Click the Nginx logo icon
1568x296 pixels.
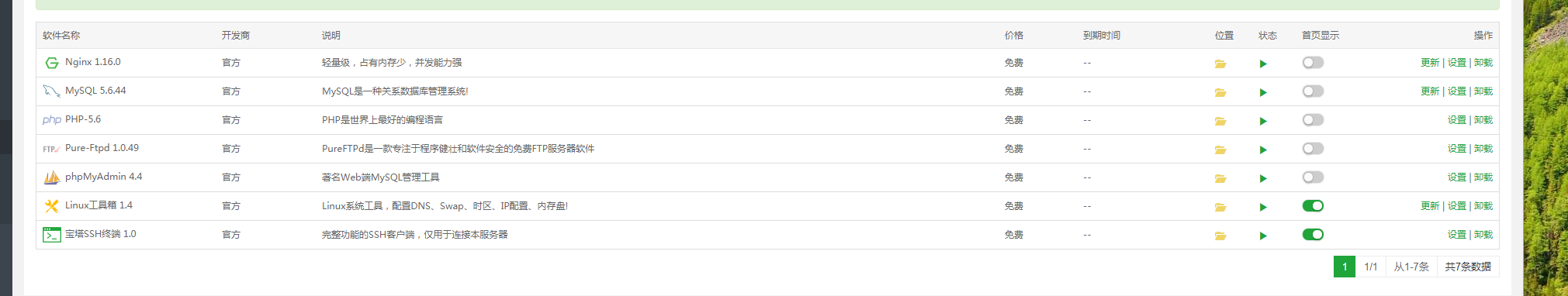[51, 63]
